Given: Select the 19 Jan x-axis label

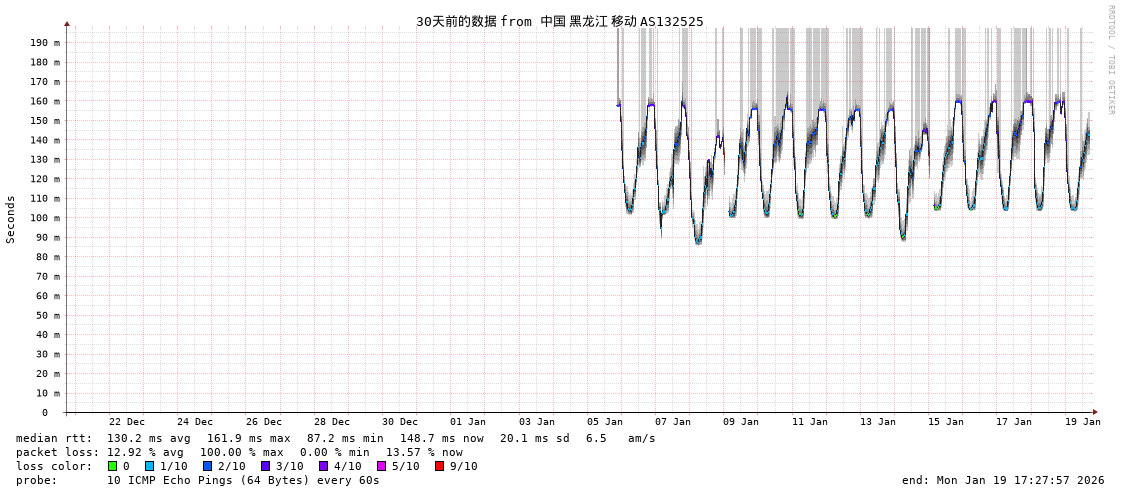Looking at the screenshot, I should [1082, 422].
